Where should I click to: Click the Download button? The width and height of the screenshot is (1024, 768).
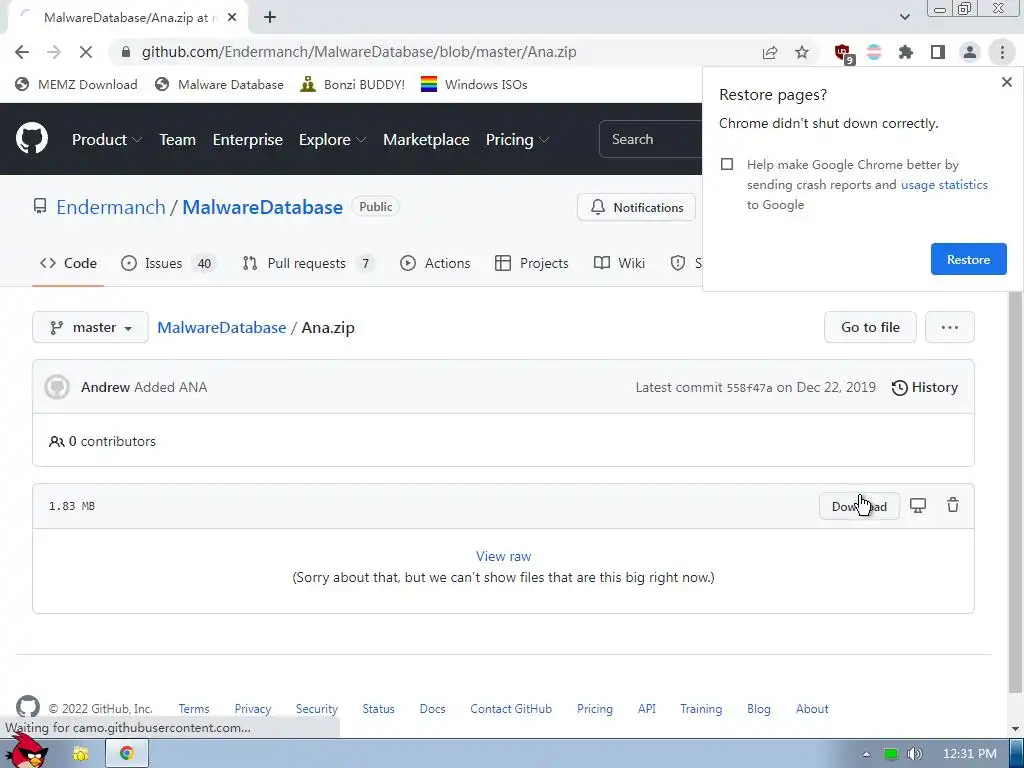(x=859, y=506)
